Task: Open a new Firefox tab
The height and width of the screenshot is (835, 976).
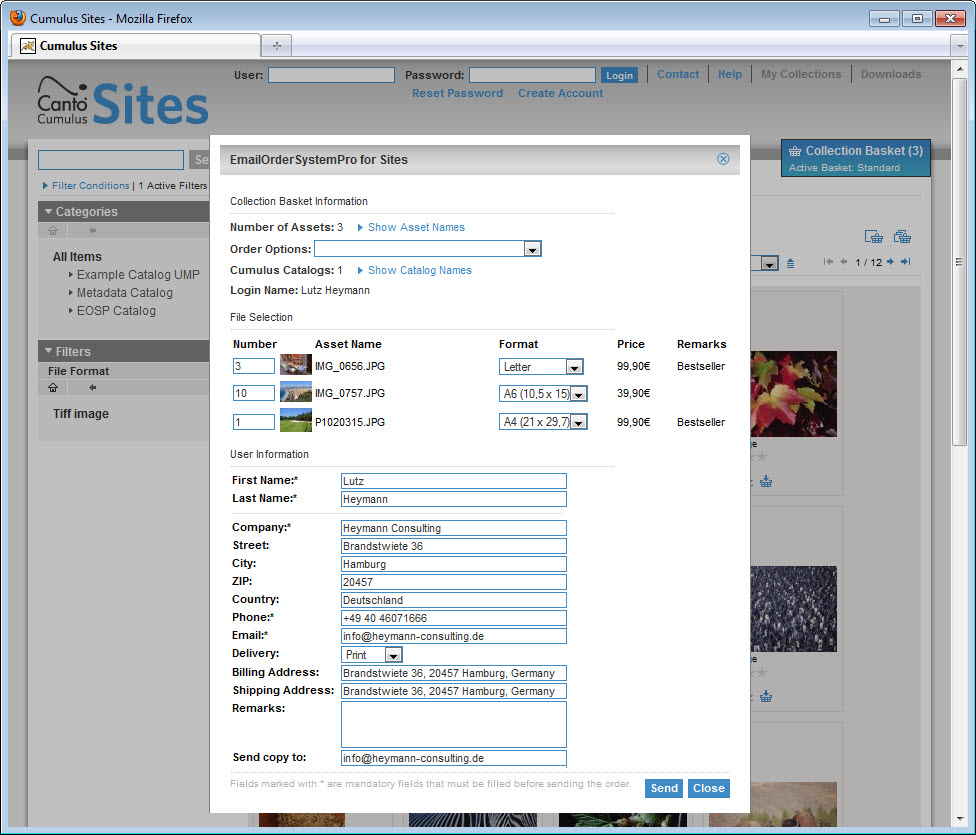Action: pyautogui.click(x=276, y=45)
